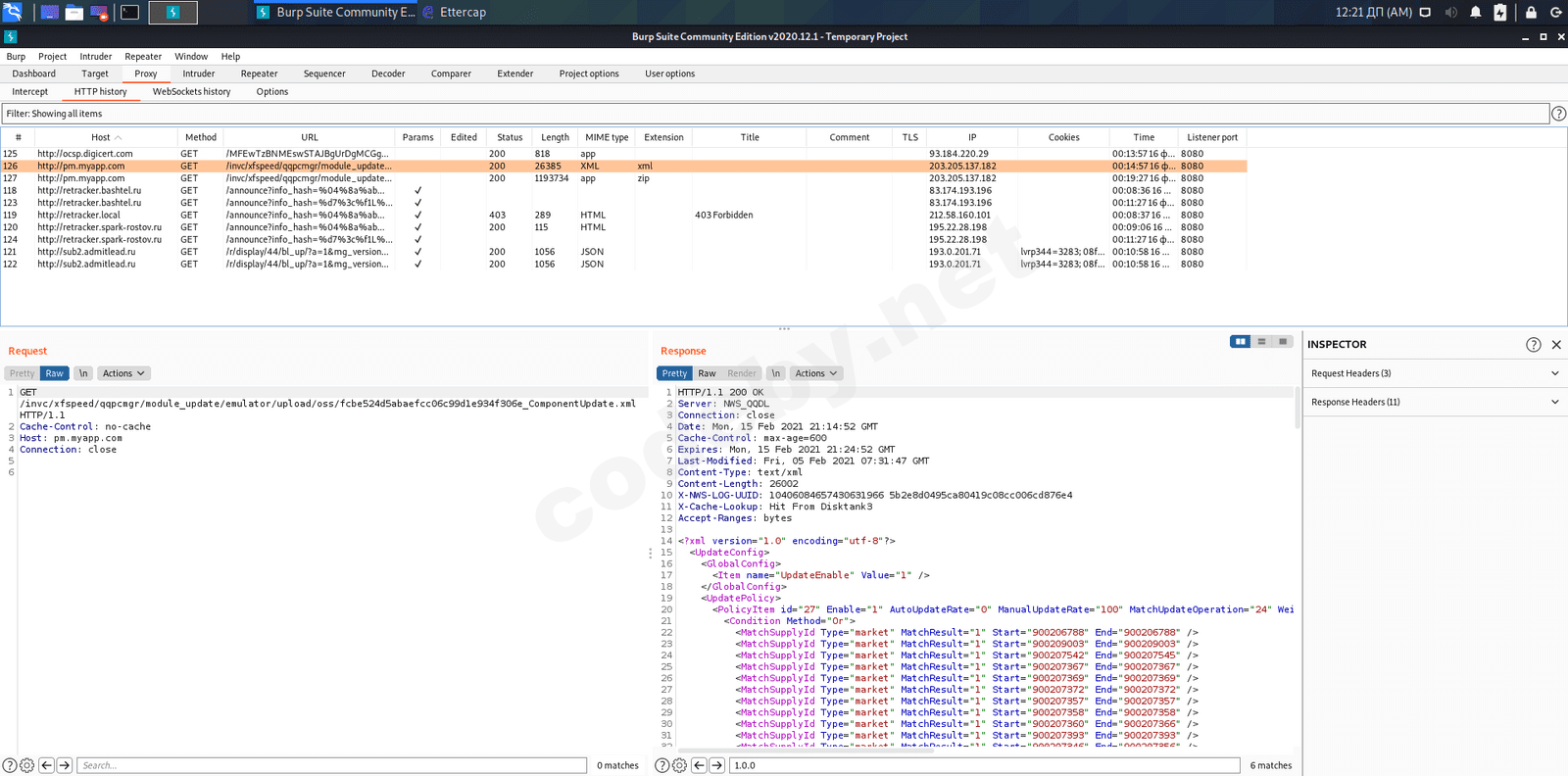Toggle newline display in Response pane
This screenshot has height=776, width=1568.
point(776,373)
